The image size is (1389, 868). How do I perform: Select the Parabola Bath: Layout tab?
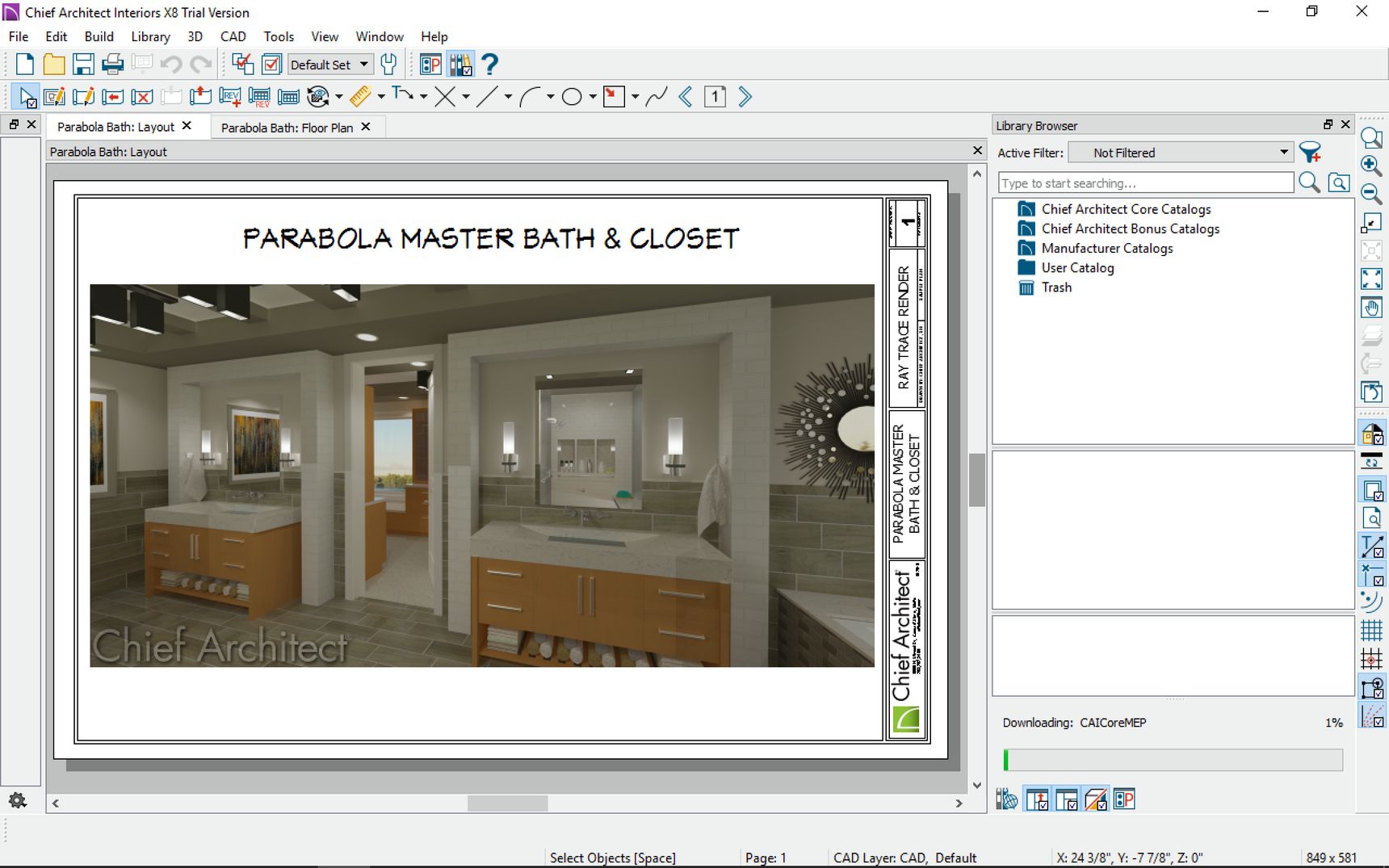115,127
